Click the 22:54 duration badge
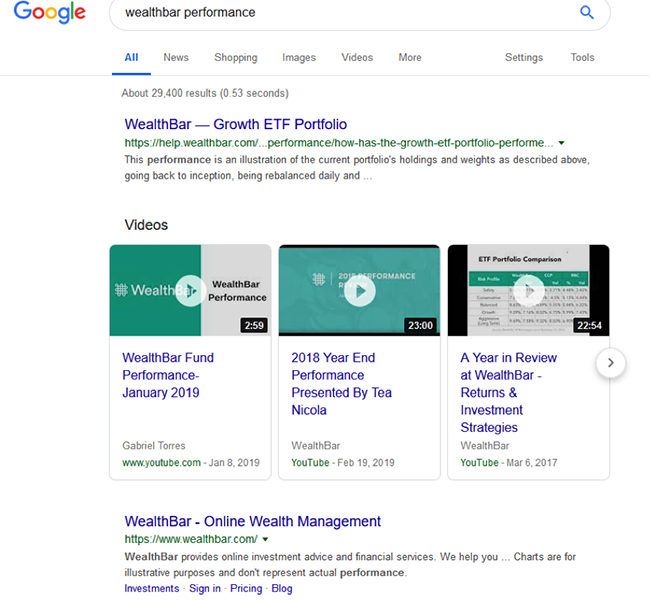Image resolution: width=650 pixels, height=600 pixels. point(589,326)
